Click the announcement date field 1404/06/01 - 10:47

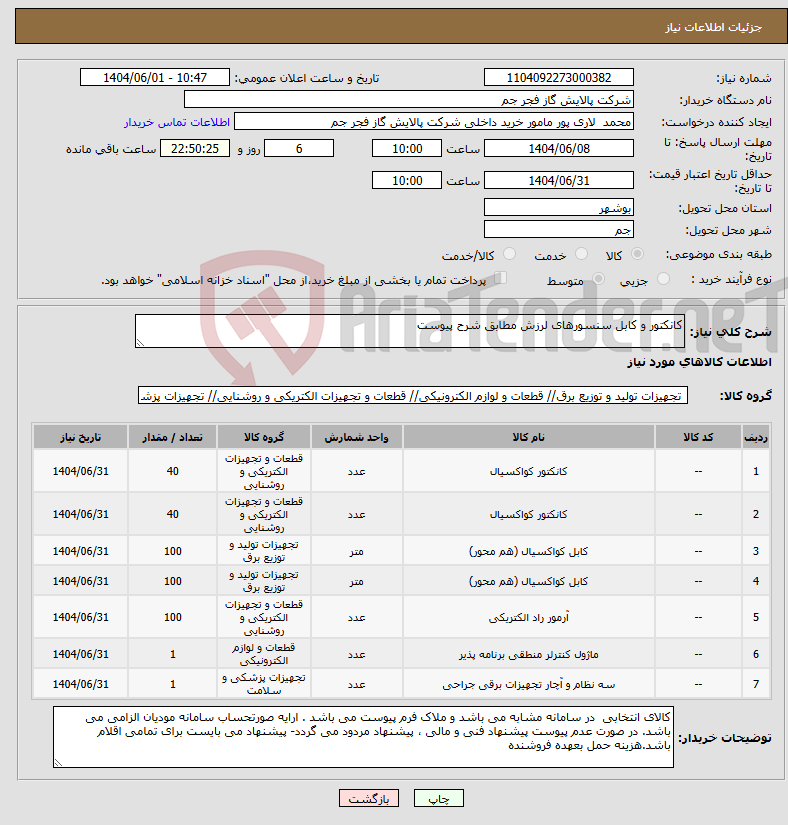pyautogui.click(x=155, y=77)
